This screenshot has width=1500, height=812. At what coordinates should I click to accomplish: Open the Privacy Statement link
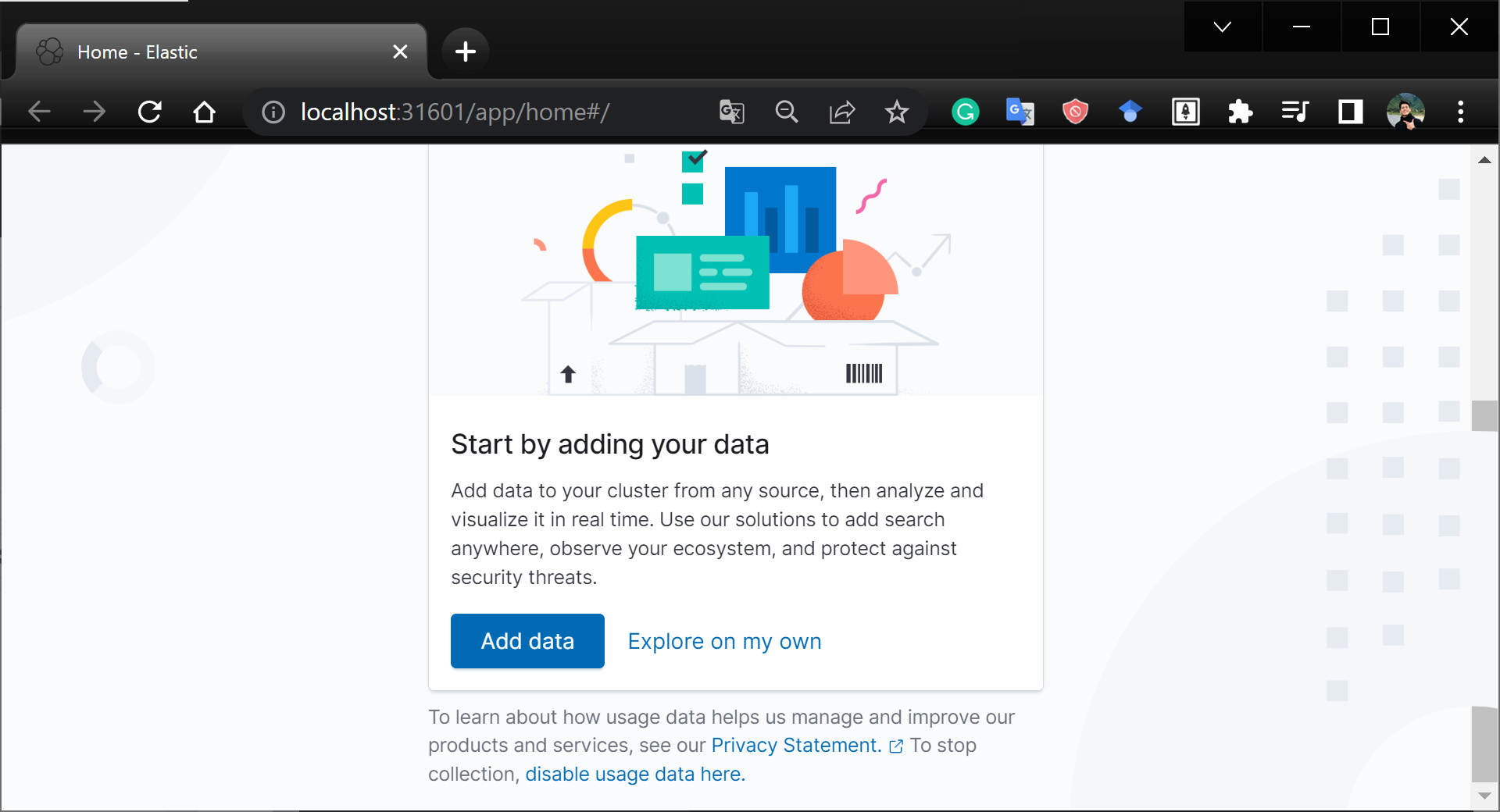[x=796, y=746]
